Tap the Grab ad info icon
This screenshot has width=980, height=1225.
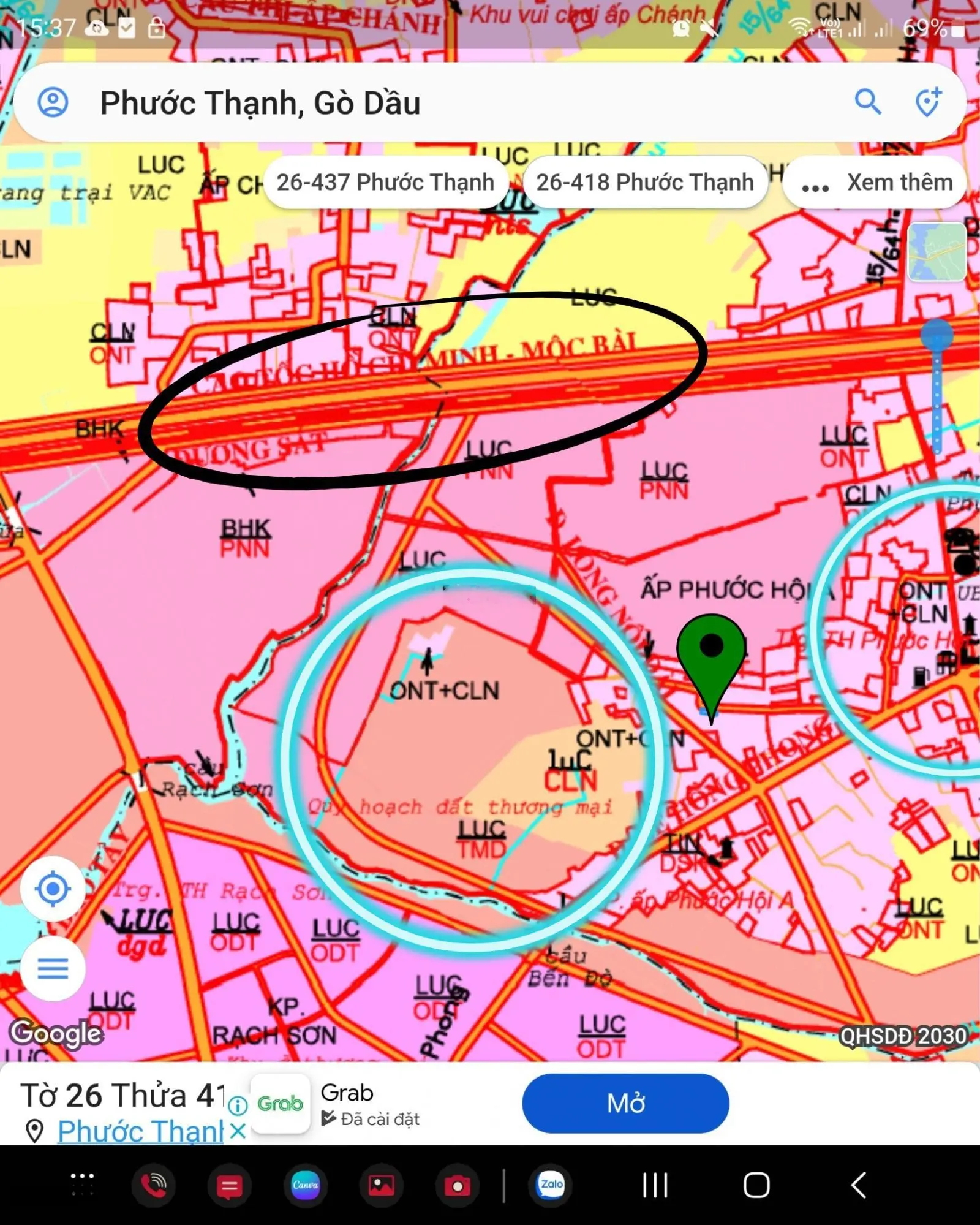coord(238,1105)
